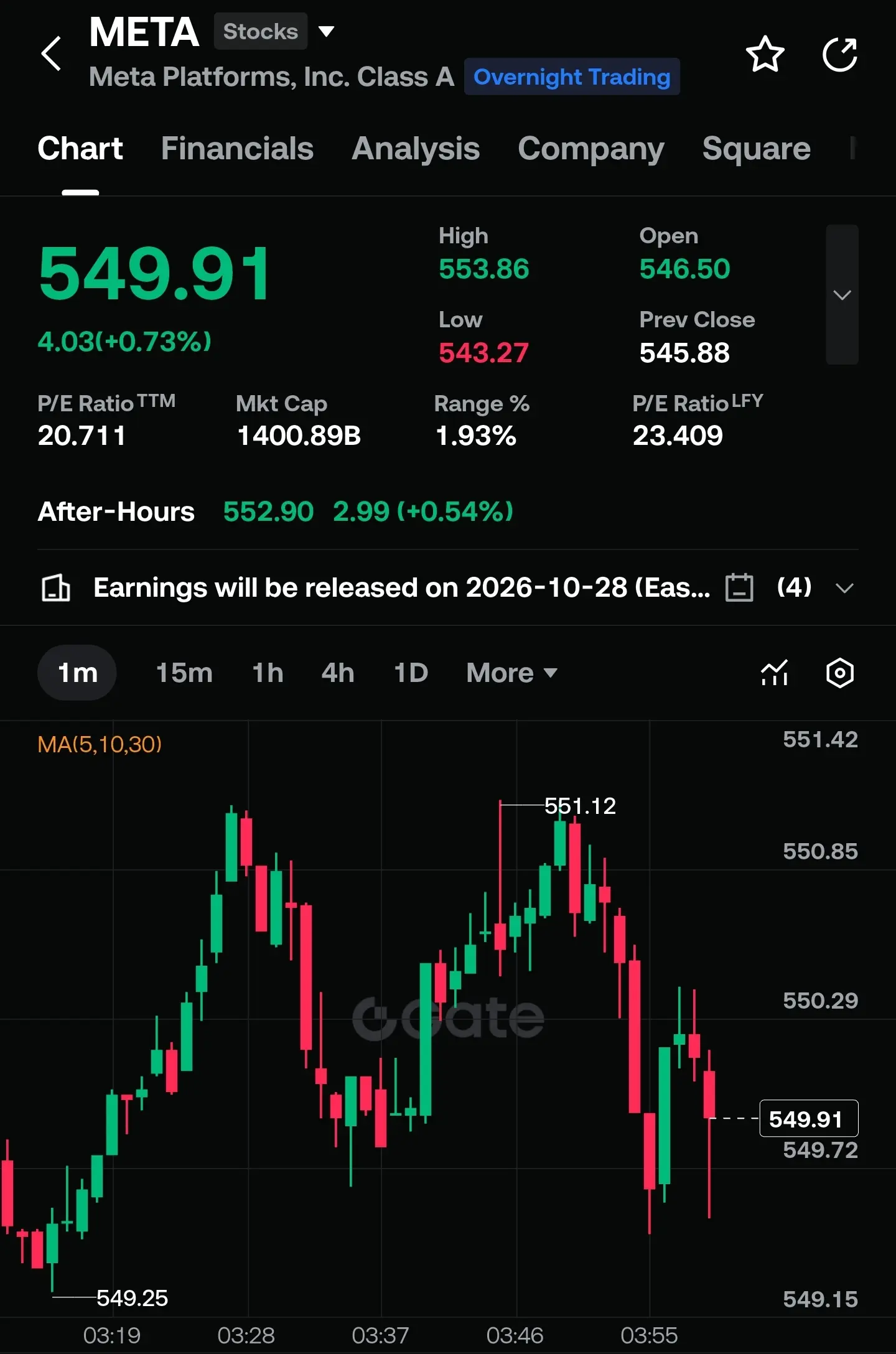Tap the 03:55 time axis label

coord(649,1335)
